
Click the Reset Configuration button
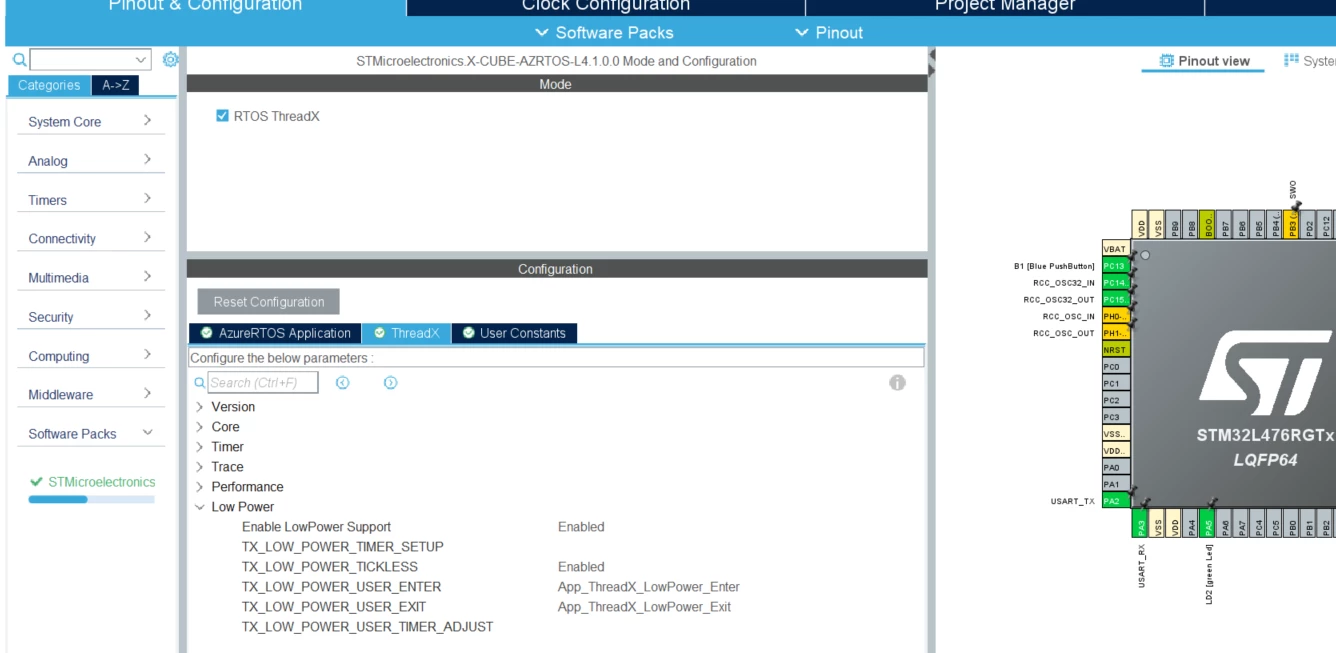coord(268,301)
